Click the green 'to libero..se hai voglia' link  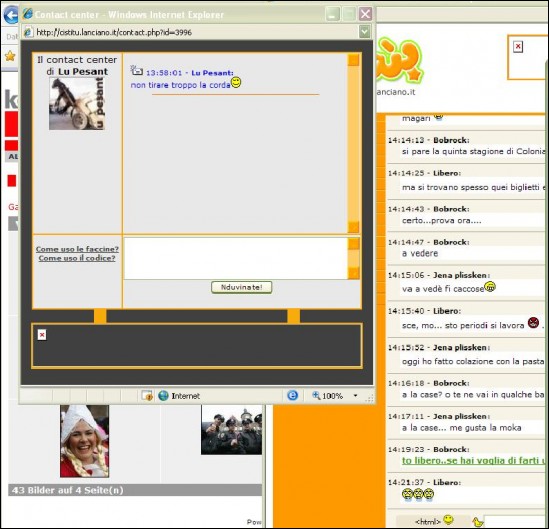click(x=473, y=460)
